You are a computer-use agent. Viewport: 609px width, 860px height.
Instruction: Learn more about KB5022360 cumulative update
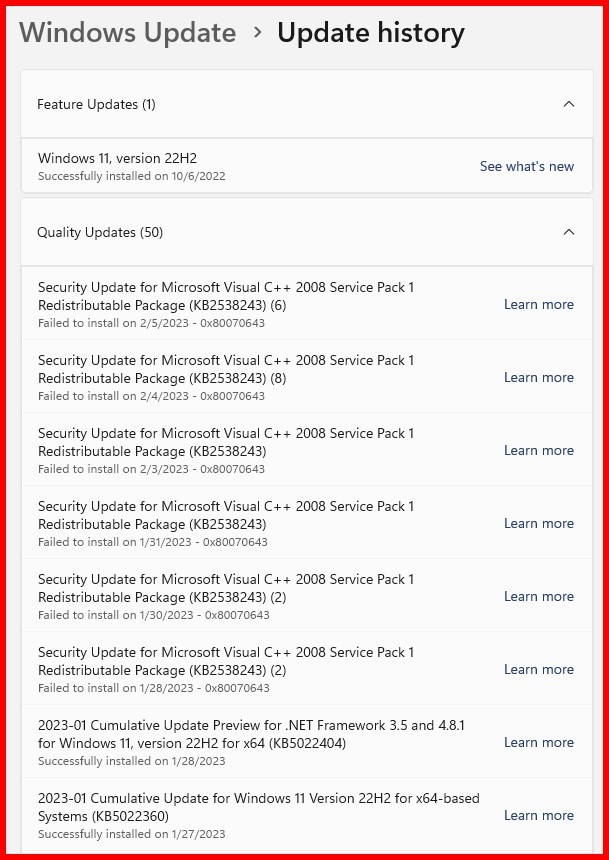(539, 815)
